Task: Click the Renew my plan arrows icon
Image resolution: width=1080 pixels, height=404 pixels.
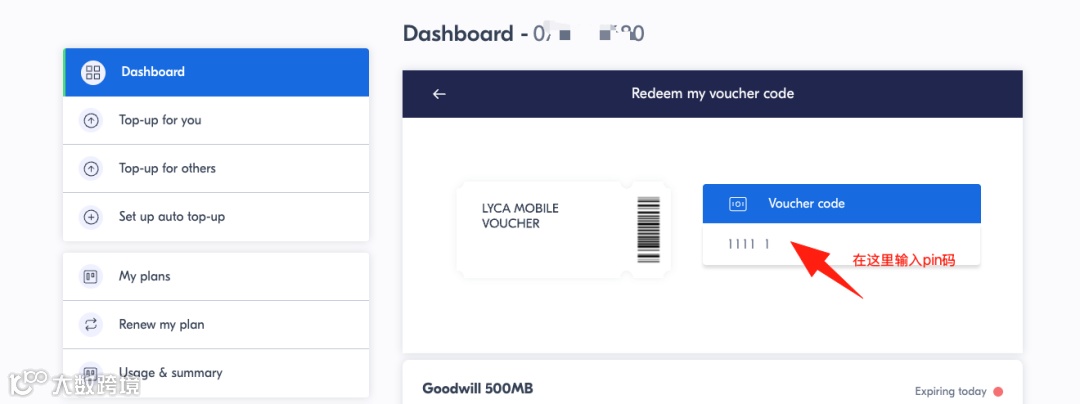Action: tap(91, 325)
